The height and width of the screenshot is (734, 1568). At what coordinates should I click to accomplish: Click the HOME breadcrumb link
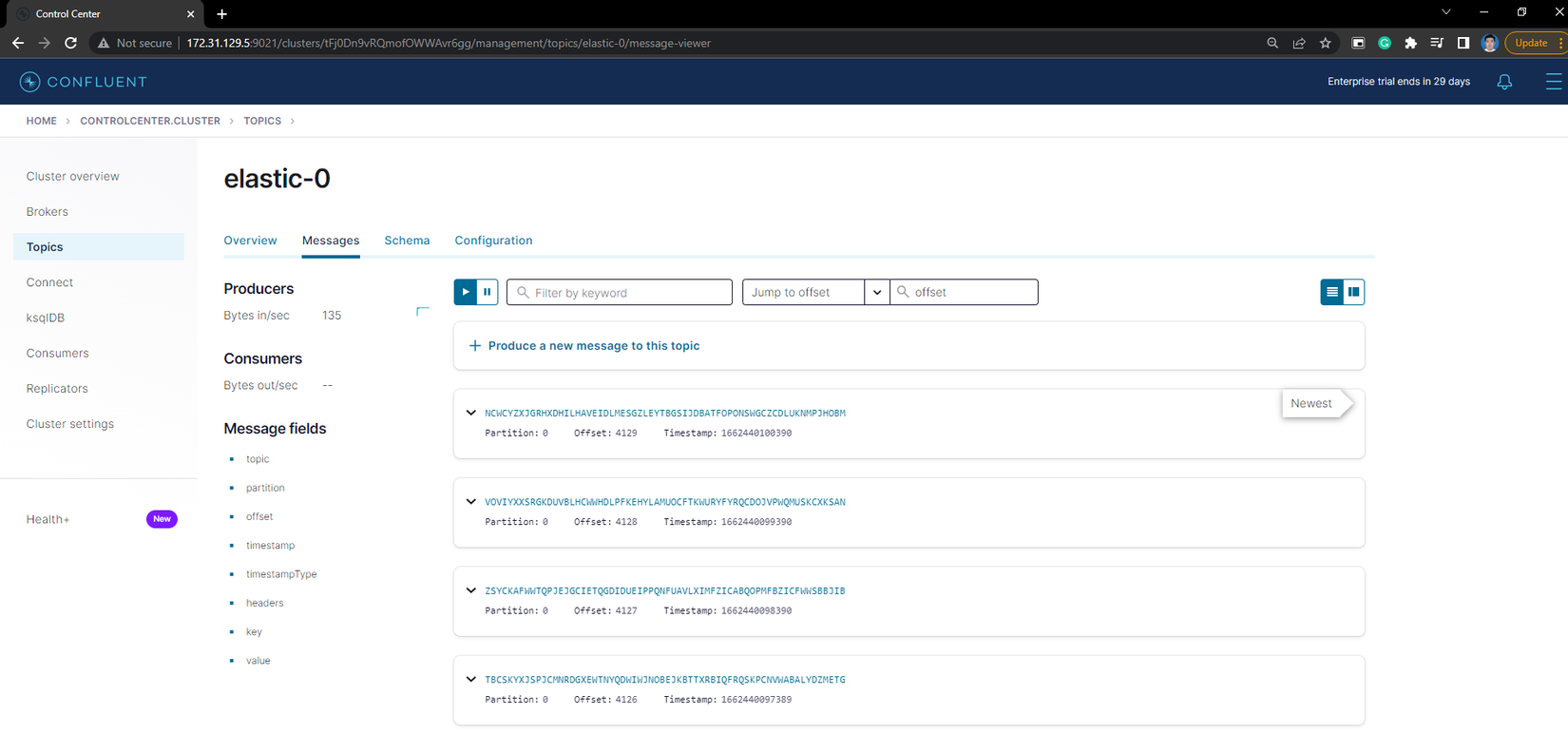click(x=42, y=121)
